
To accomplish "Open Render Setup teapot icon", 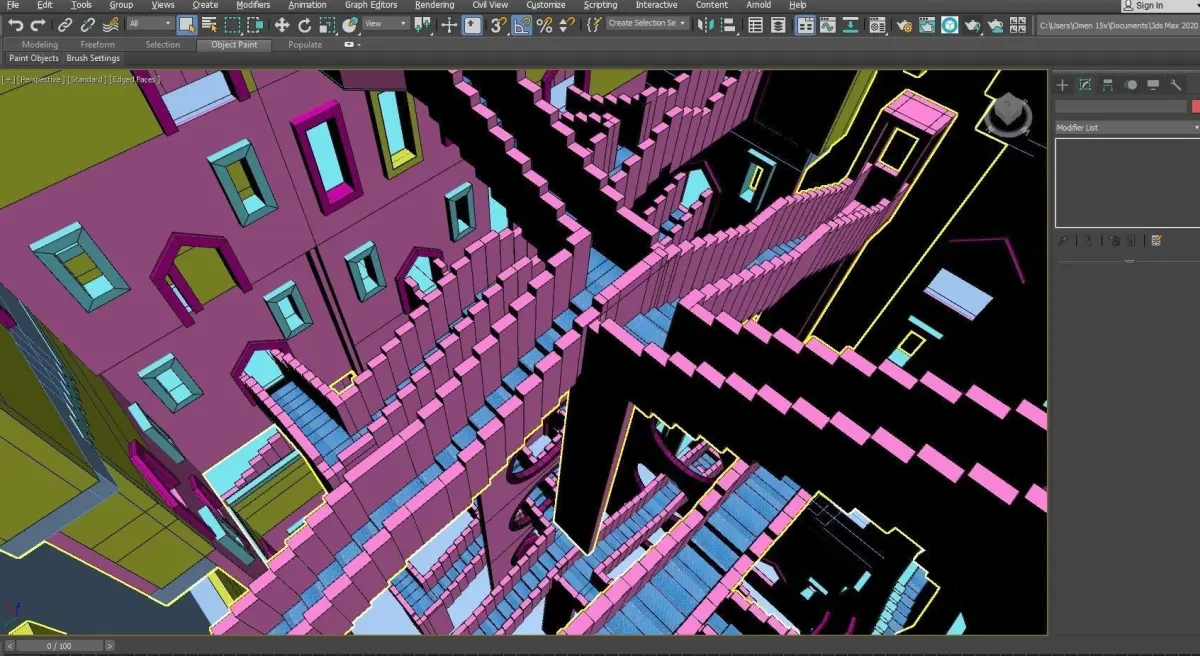I will coord(904,25).
